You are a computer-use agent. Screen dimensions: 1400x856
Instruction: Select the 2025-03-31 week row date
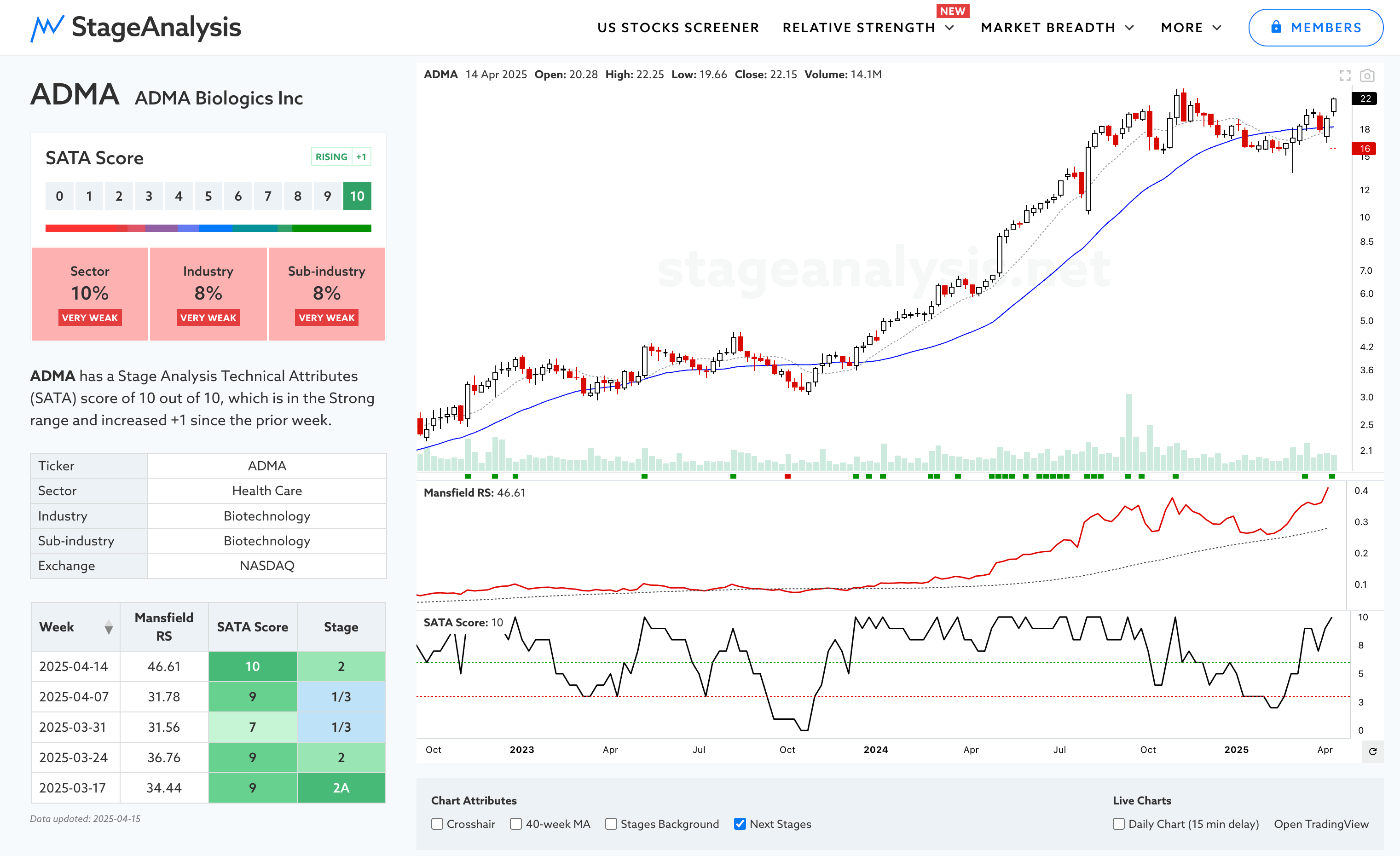pyautogui.click(x=72, y=727)
